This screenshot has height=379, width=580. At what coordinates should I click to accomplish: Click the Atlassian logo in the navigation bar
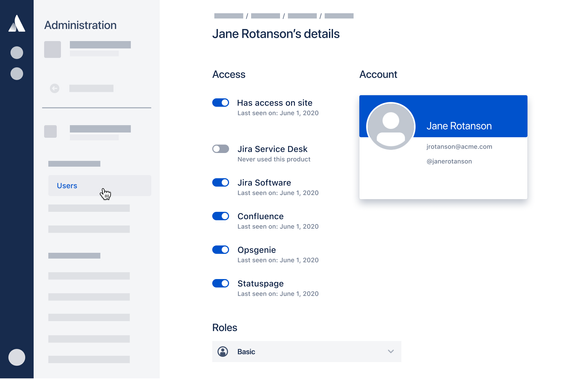17,24
